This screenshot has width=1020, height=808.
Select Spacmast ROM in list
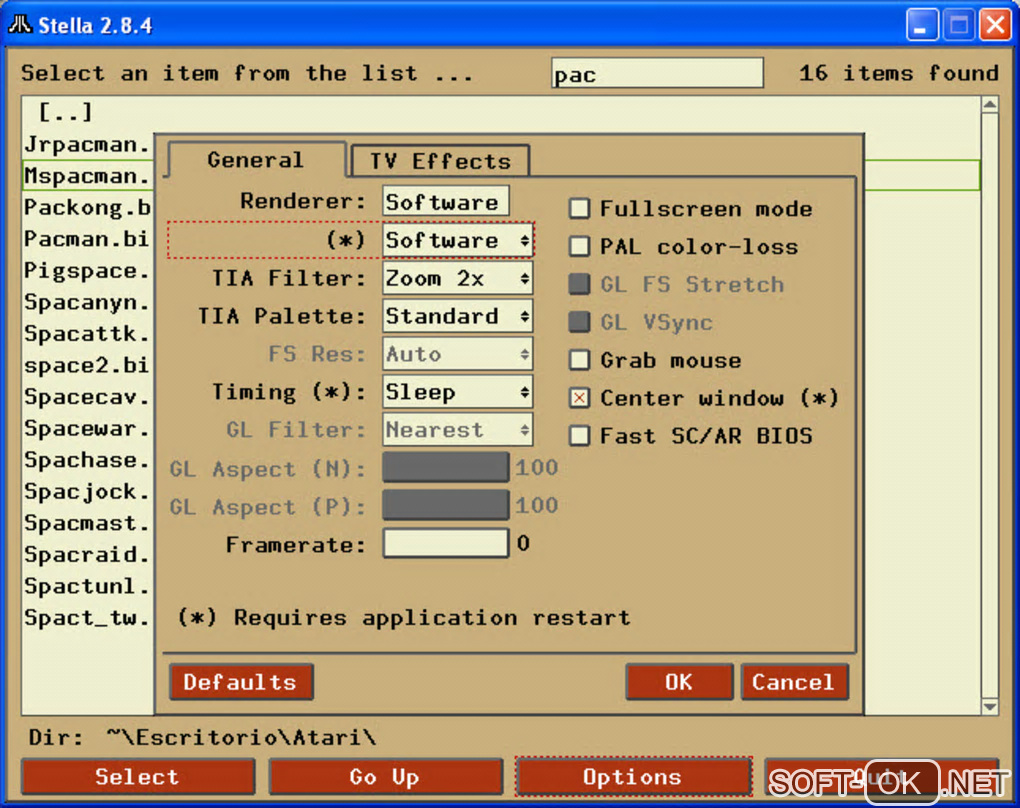coord(87,523)
